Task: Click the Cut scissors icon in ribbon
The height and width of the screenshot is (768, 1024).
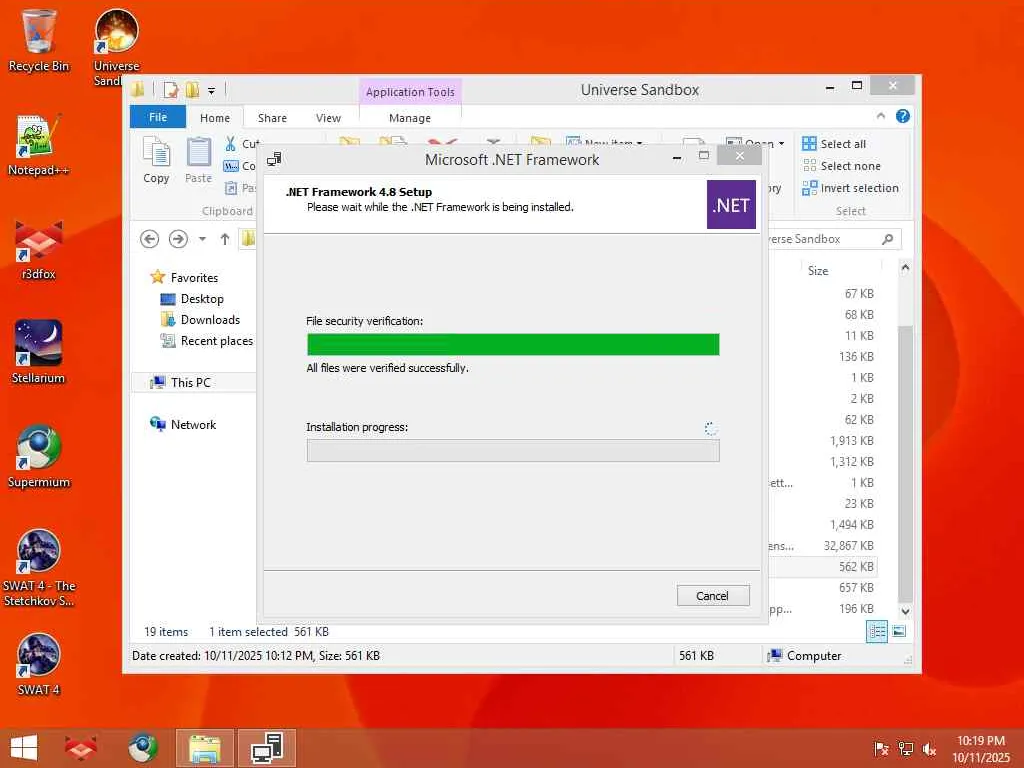Action: click(x=231, y=144)
